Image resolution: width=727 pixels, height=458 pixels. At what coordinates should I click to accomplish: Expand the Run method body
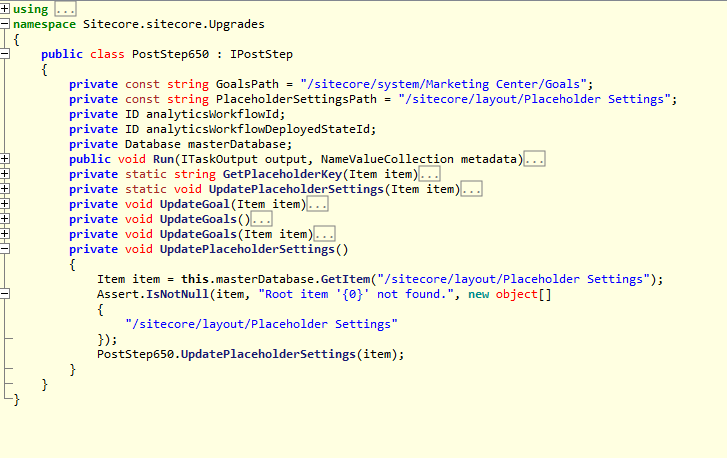tap(5, 159)
